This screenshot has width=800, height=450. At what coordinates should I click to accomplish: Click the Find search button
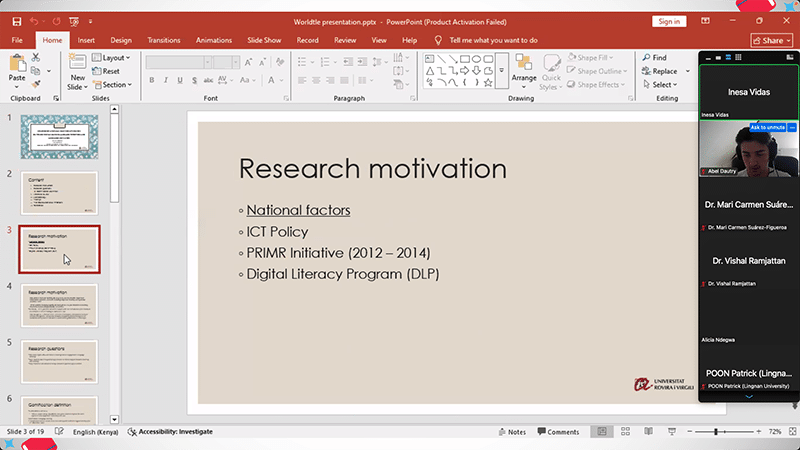click(x=660, y=58)
